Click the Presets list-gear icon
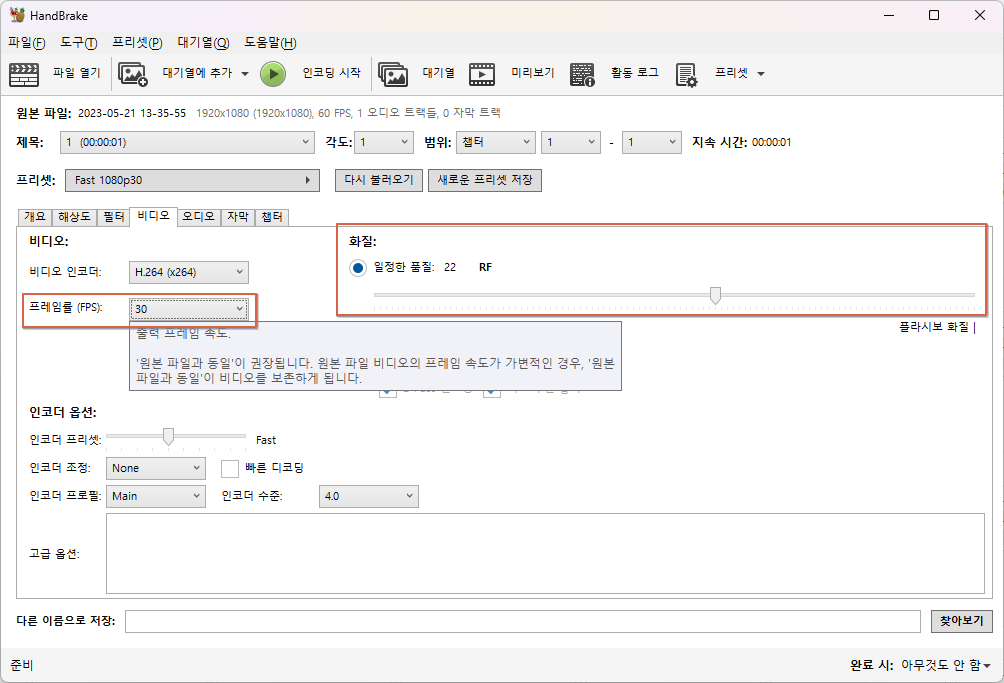 (686, 74)
